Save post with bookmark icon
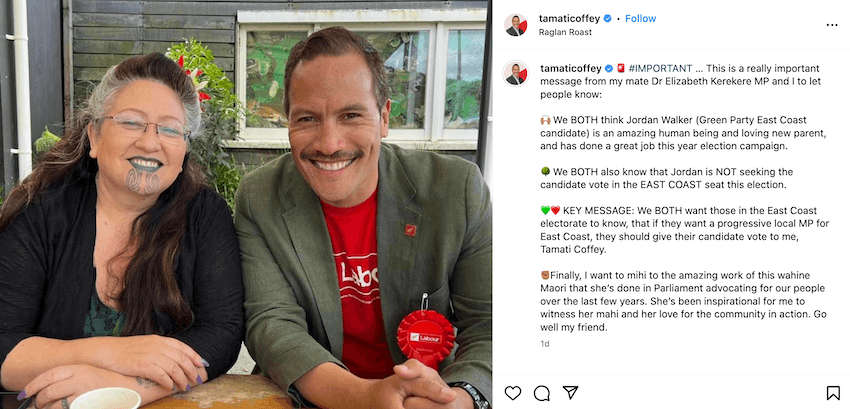850x409 pixels. coord(833,393)
